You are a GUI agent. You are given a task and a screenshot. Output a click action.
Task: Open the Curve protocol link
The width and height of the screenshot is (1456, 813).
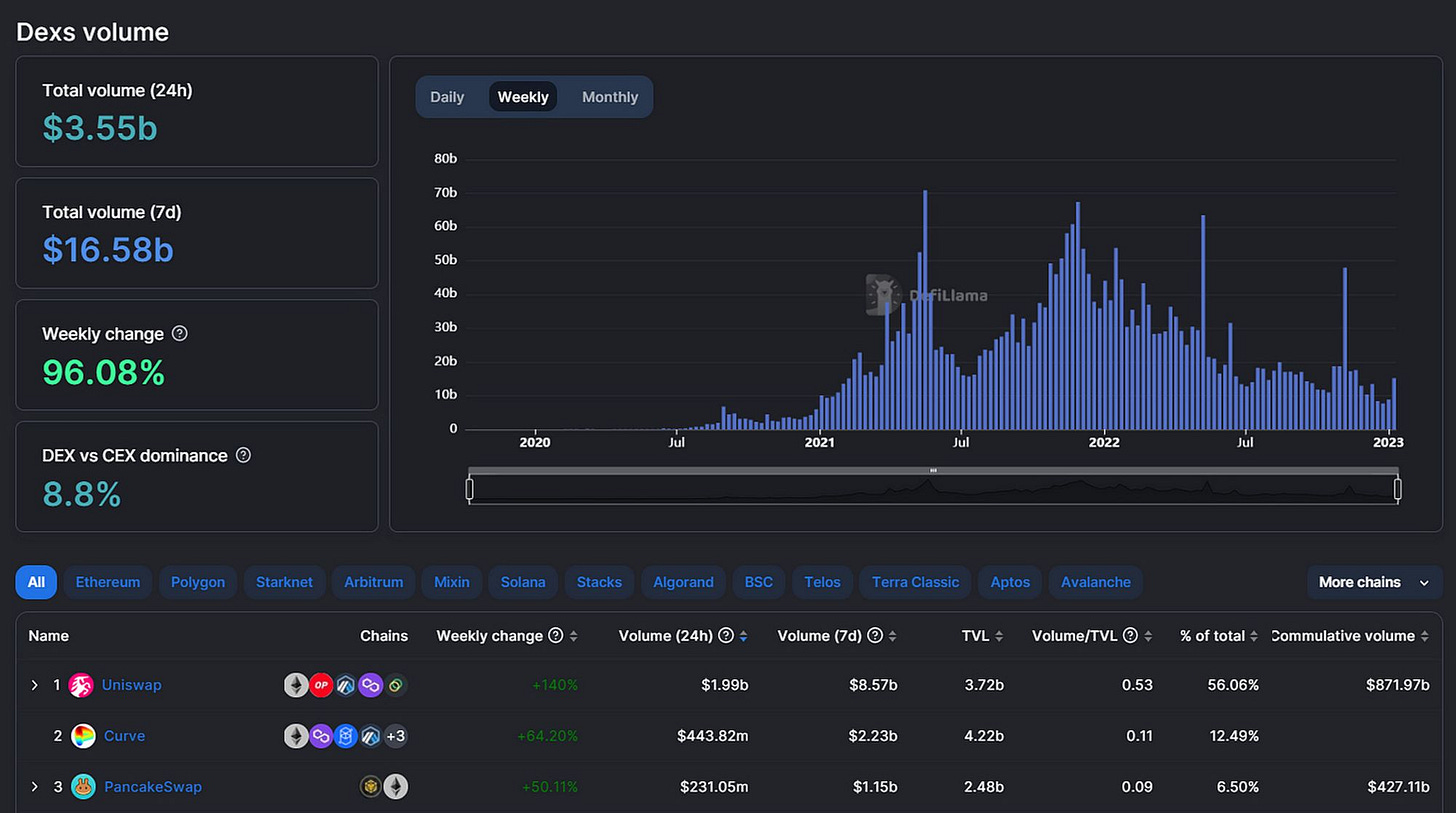[x=125, y=736]
